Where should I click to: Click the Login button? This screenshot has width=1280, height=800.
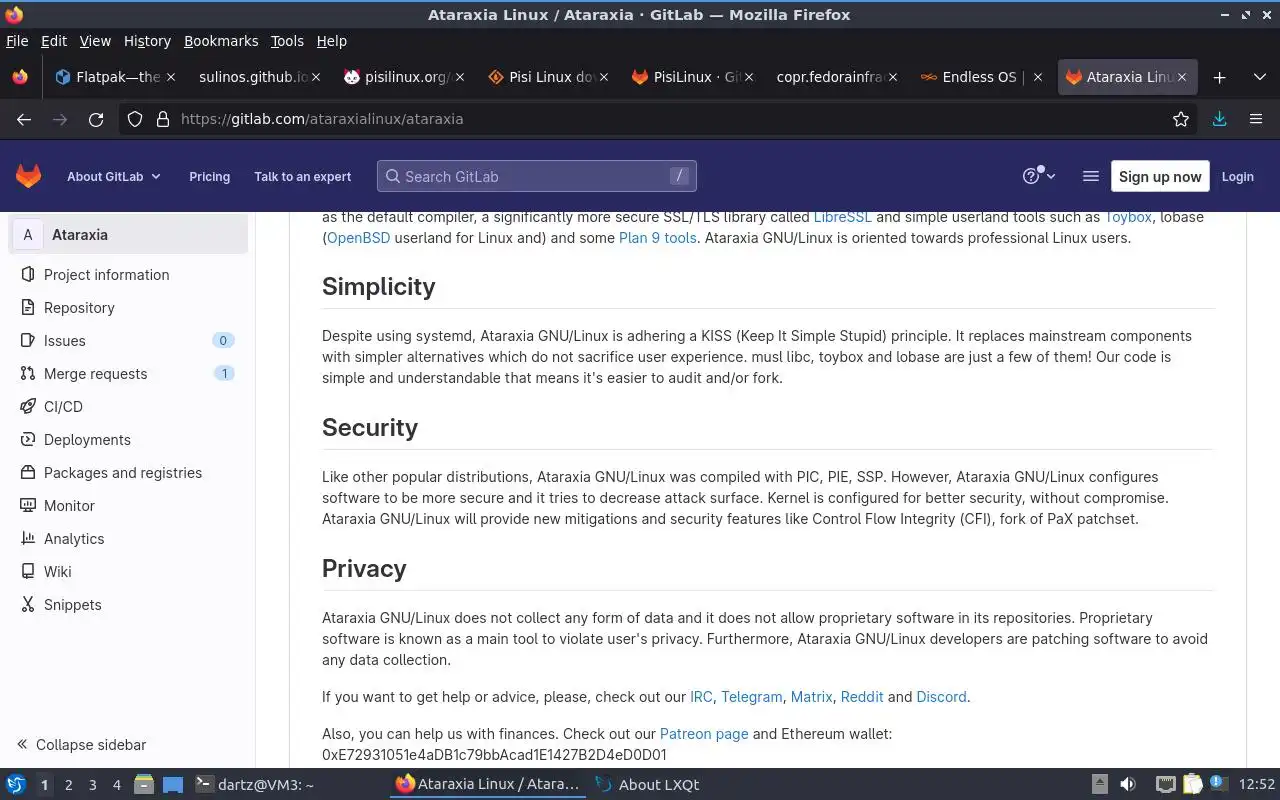pos(1237,176)
